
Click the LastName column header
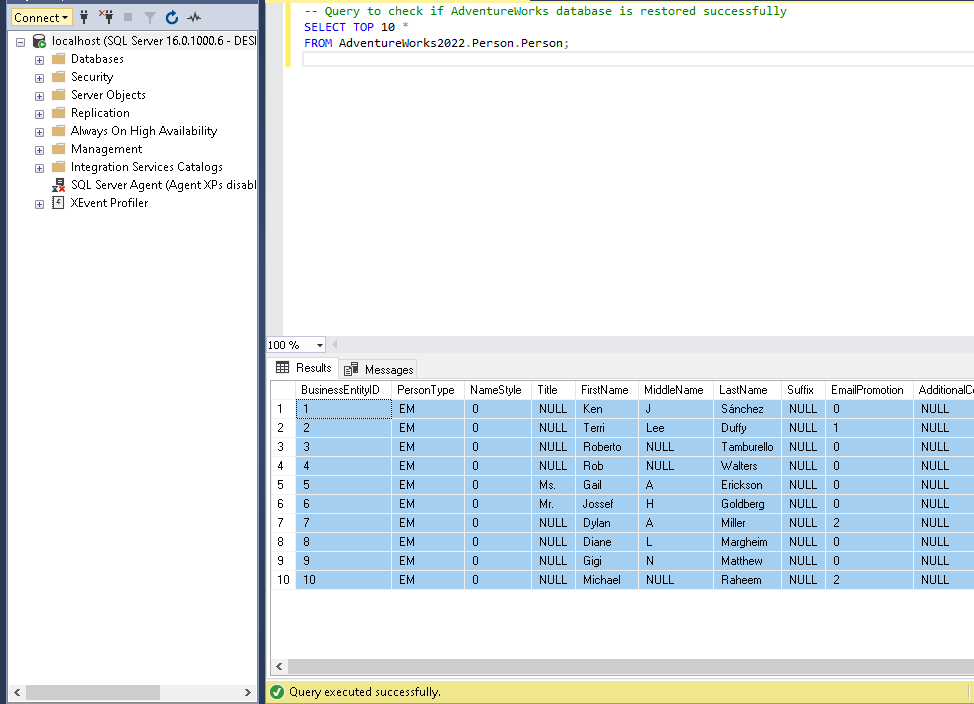743,390
